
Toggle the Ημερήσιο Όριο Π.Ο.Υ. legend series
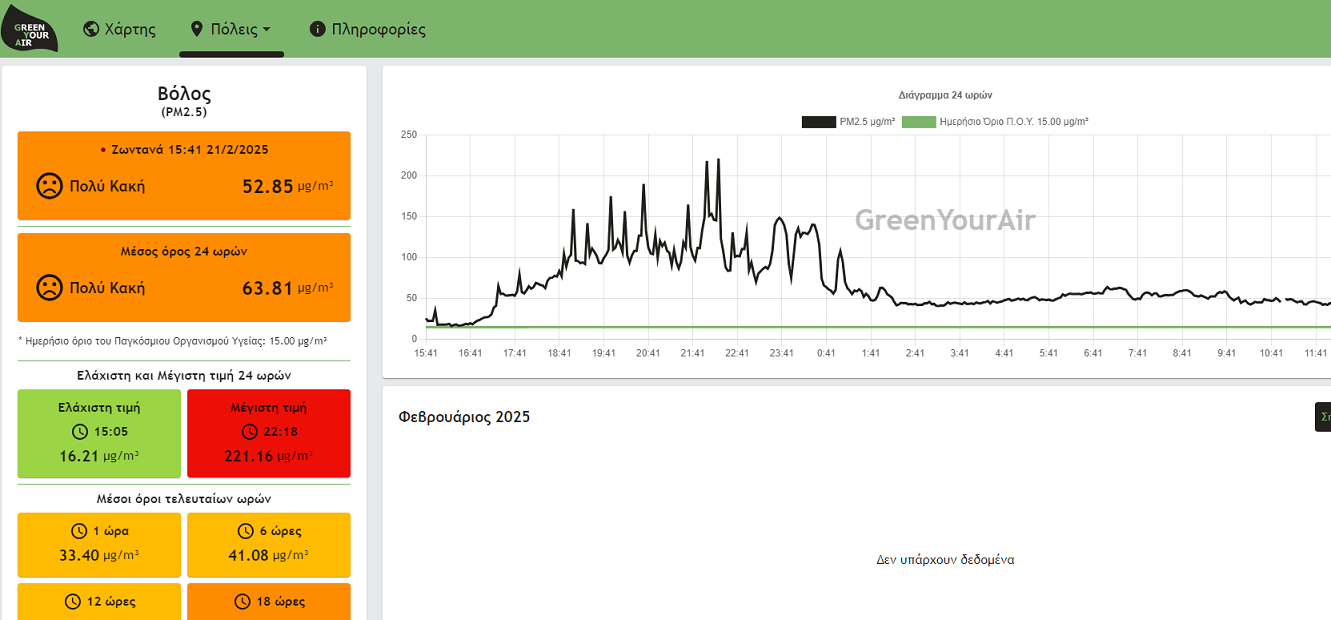click(x=995, y=122)
